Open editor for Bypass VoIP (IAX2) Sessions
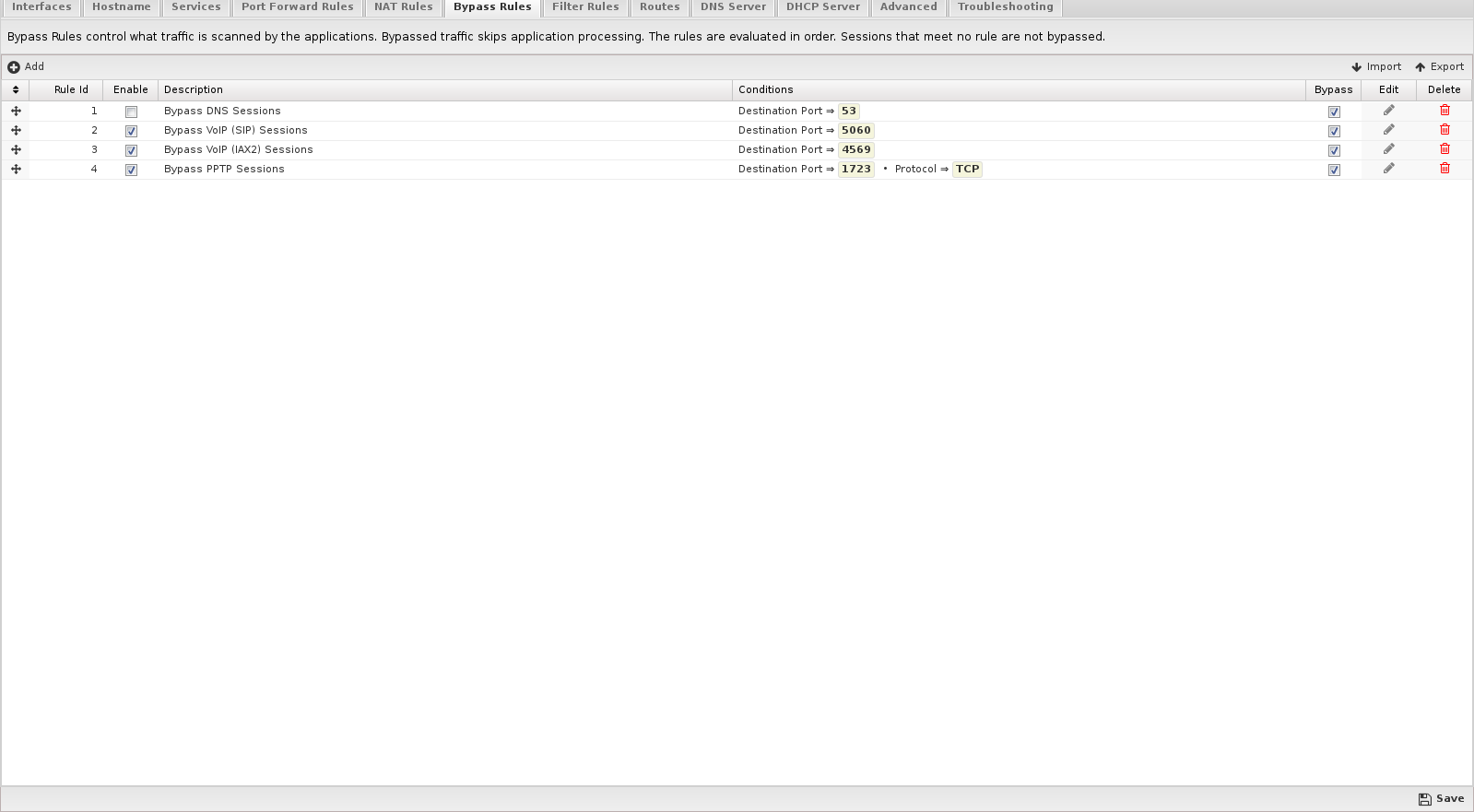1474x812 pixels. (x=1388, y=149)
